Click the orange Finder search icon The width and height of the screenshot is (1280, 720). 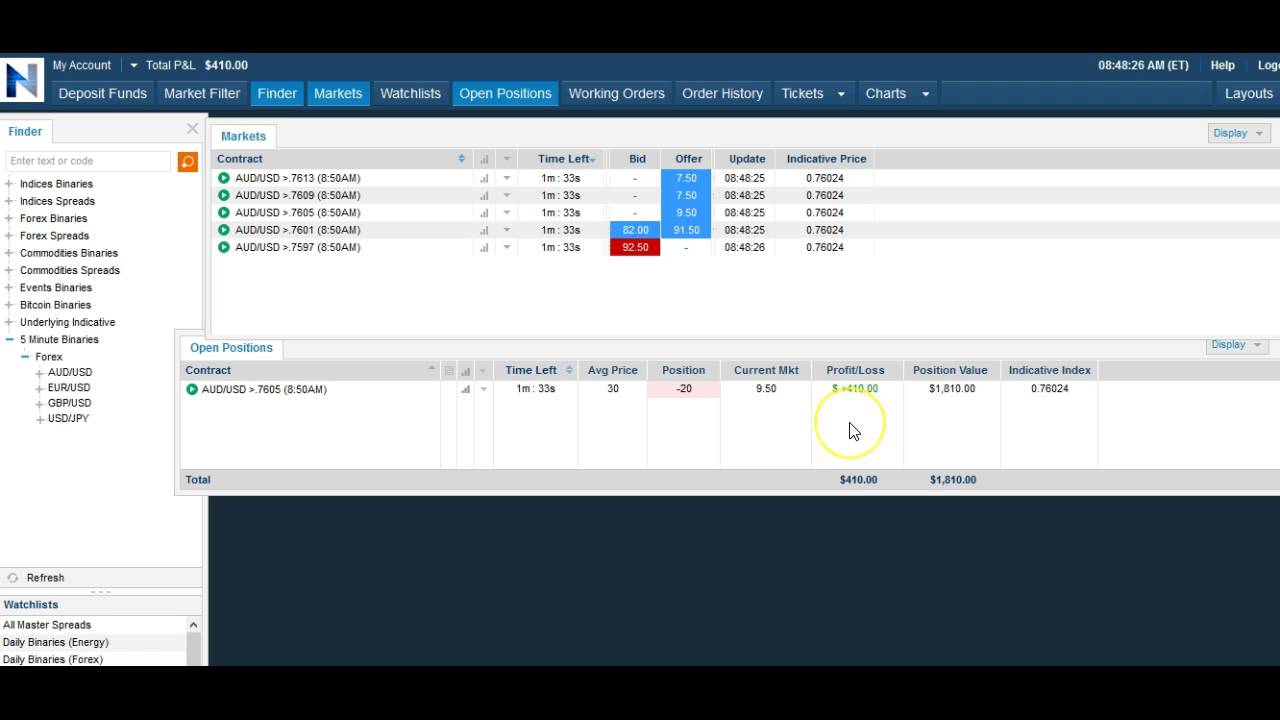coord(187,162)
